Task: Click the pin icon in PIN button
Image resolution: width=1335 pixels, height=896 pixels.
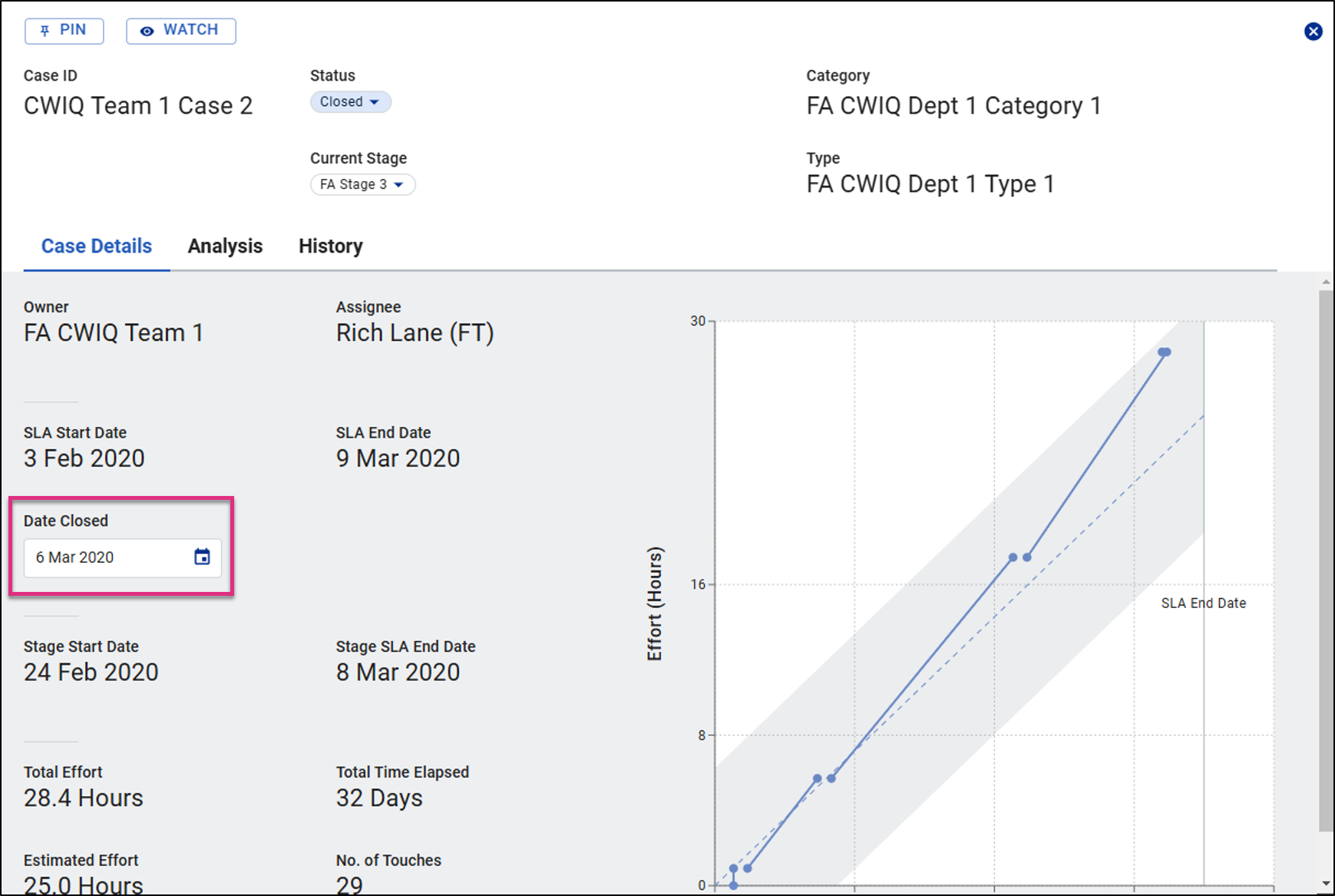Action: [x=45, y=31]
